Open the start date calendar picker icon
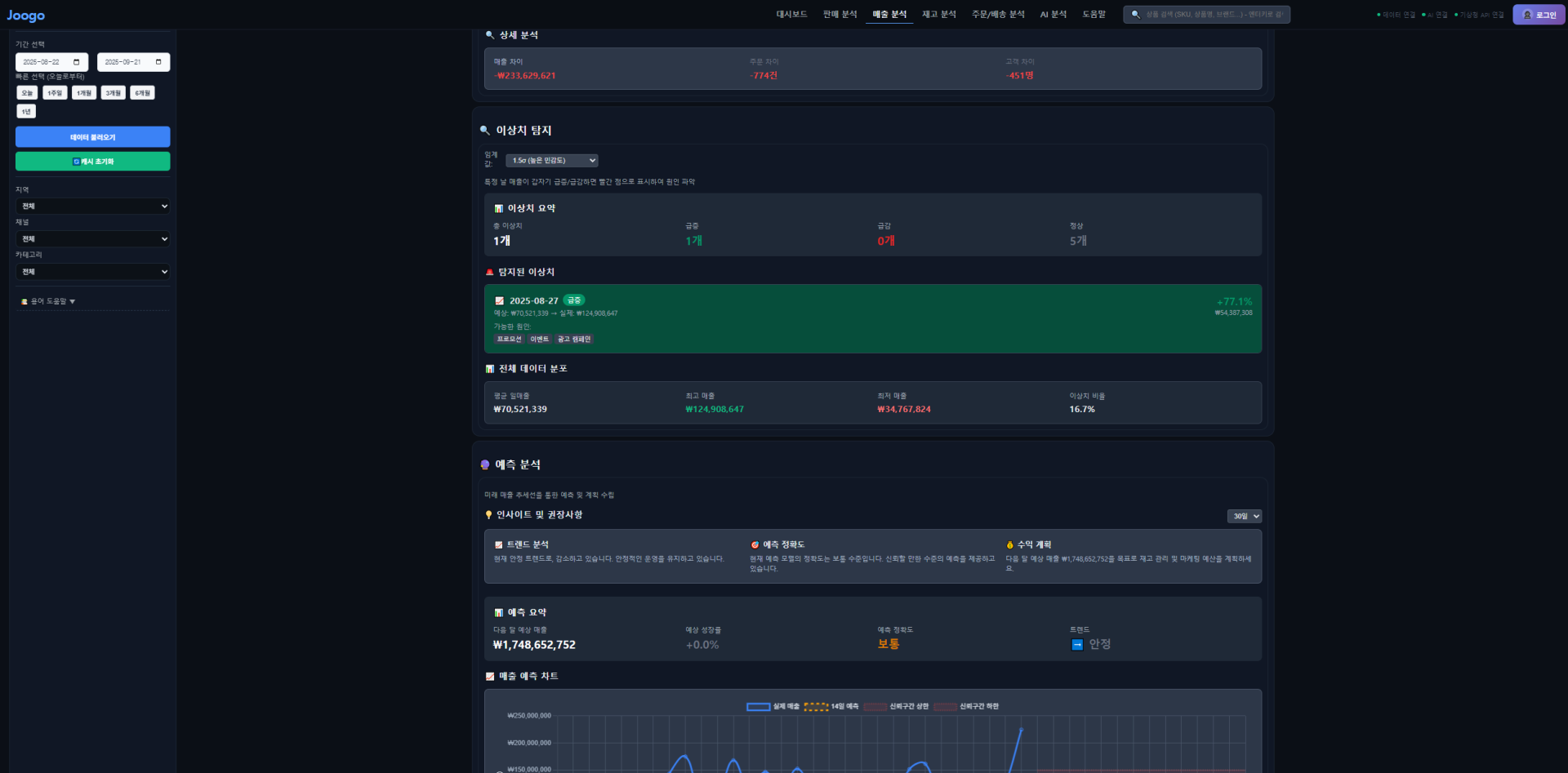The width and height of the screenshot is (1568, 773). click(77, 62)
